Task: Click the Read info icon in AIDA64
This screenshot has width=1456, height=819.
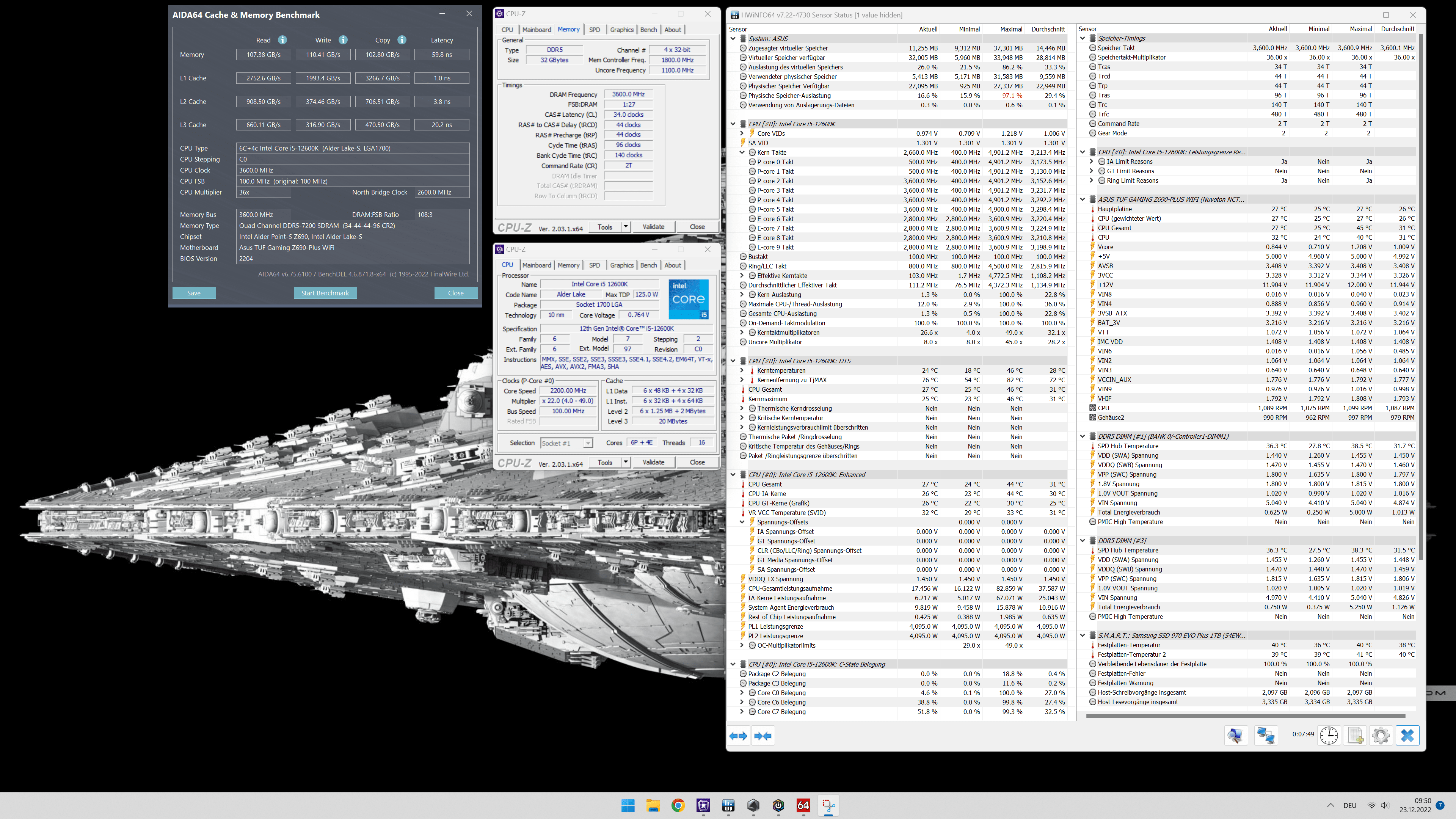Action: [282, 40]
